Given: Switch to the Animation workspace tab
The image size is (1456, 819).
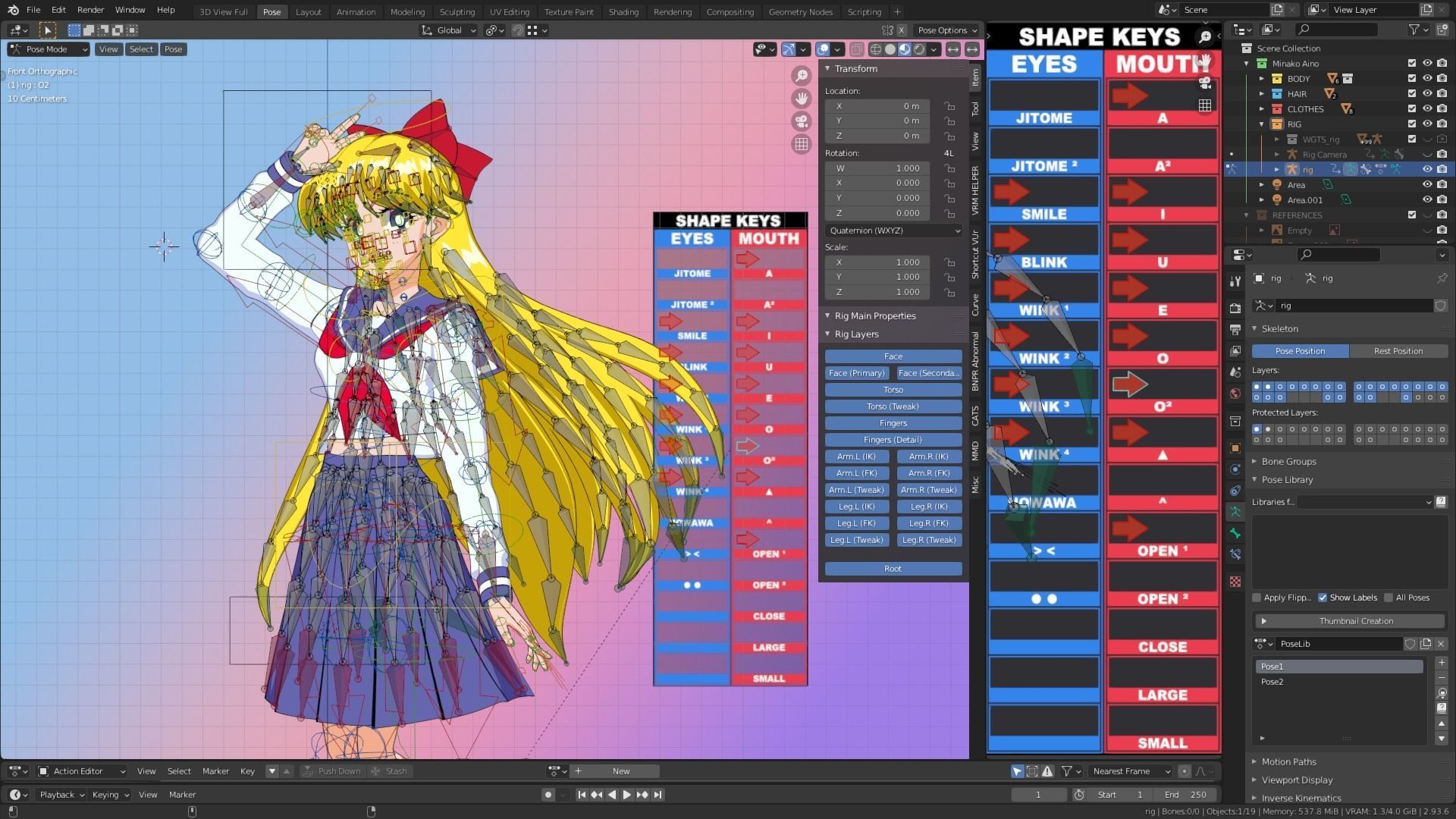Looking at the screenshot, I should click(x=356, y=11).
